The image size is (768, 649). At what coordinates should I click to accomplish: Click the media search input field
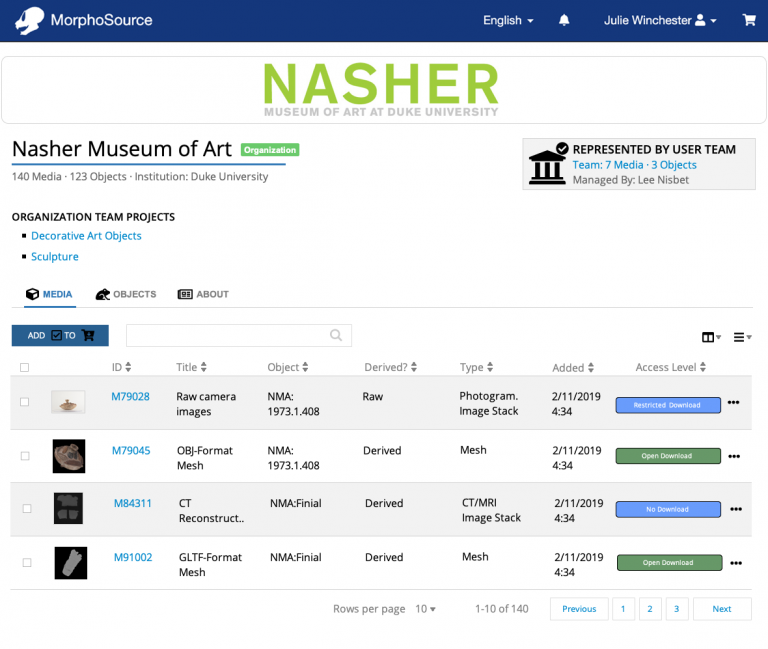point(228,336)
